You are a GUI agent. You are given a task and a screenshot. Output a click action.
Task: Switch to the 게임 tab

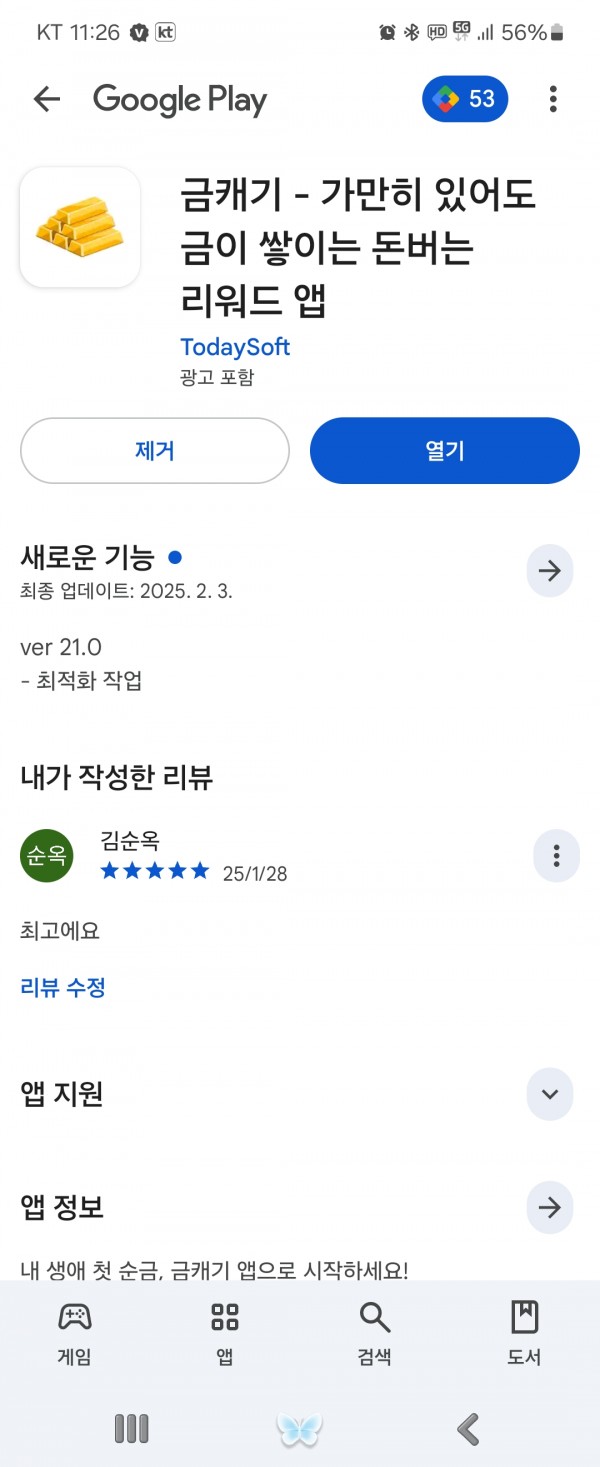[x=75, y=1333]
